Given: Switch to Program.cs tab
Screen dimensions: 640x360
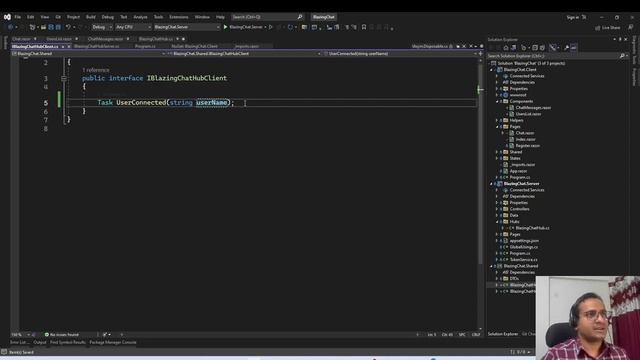Looking at the screenshot, I should (x=145, y=47).
